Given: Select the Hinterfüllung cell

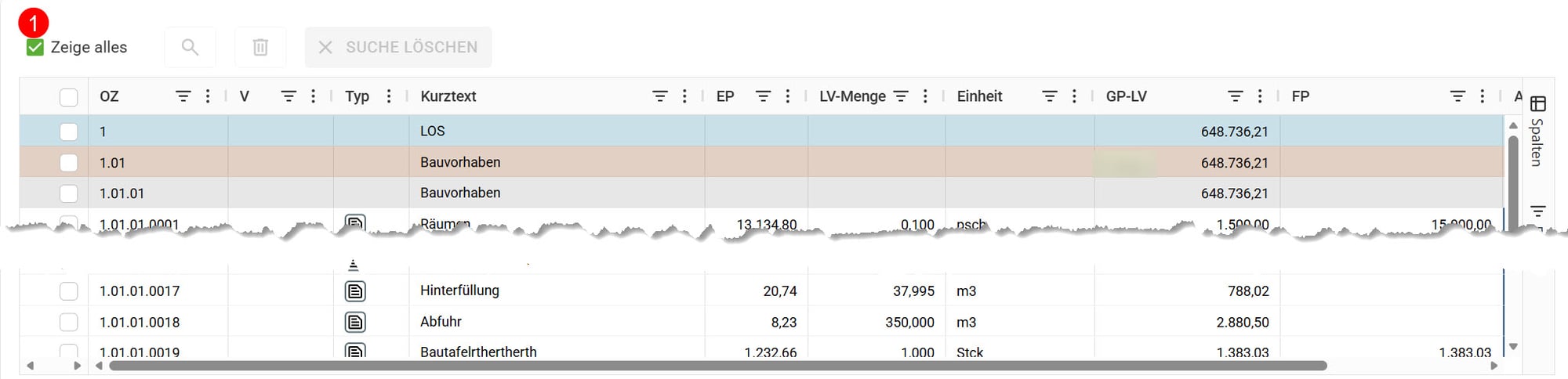Looking at the screenshot, I should pos(557,291).
